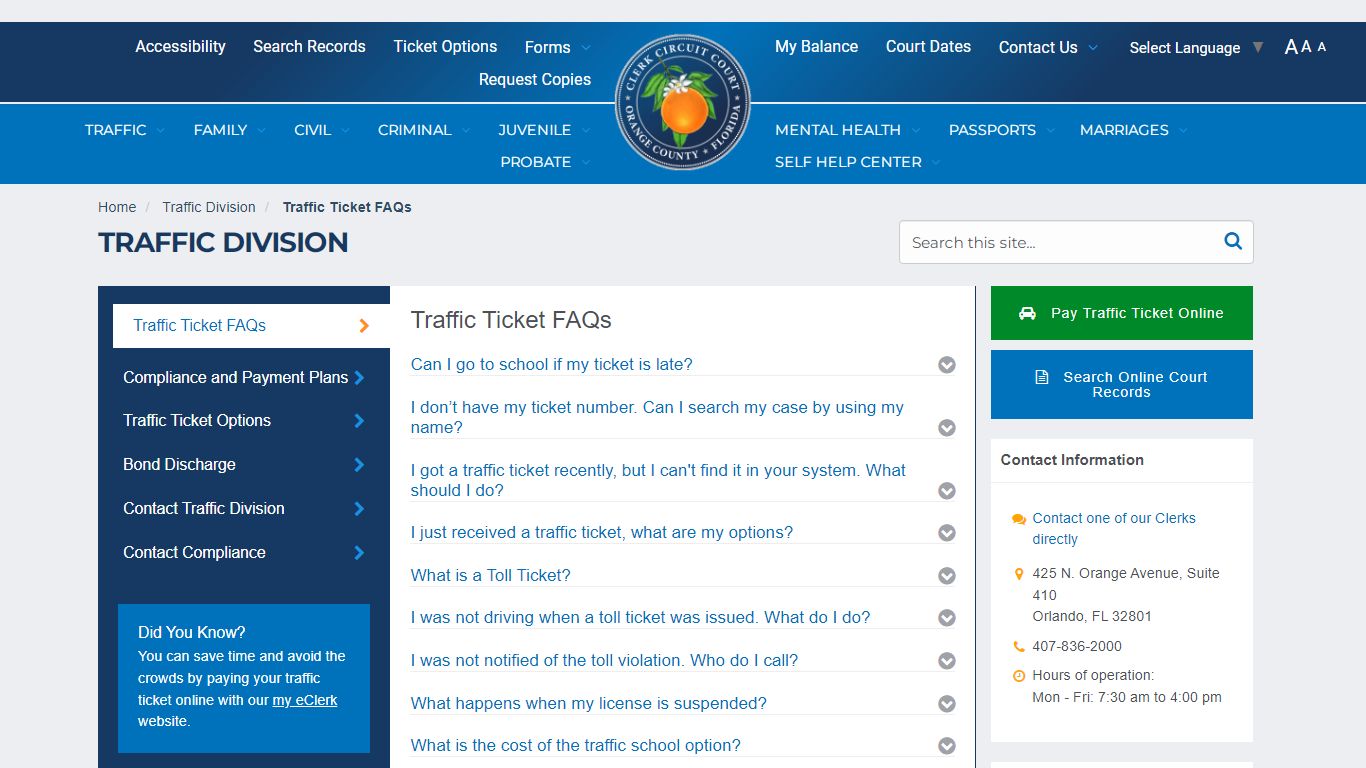1366x768 pixels.
Task: Open 'I just received a traffic ticket' question
Action: pos(602,532)
